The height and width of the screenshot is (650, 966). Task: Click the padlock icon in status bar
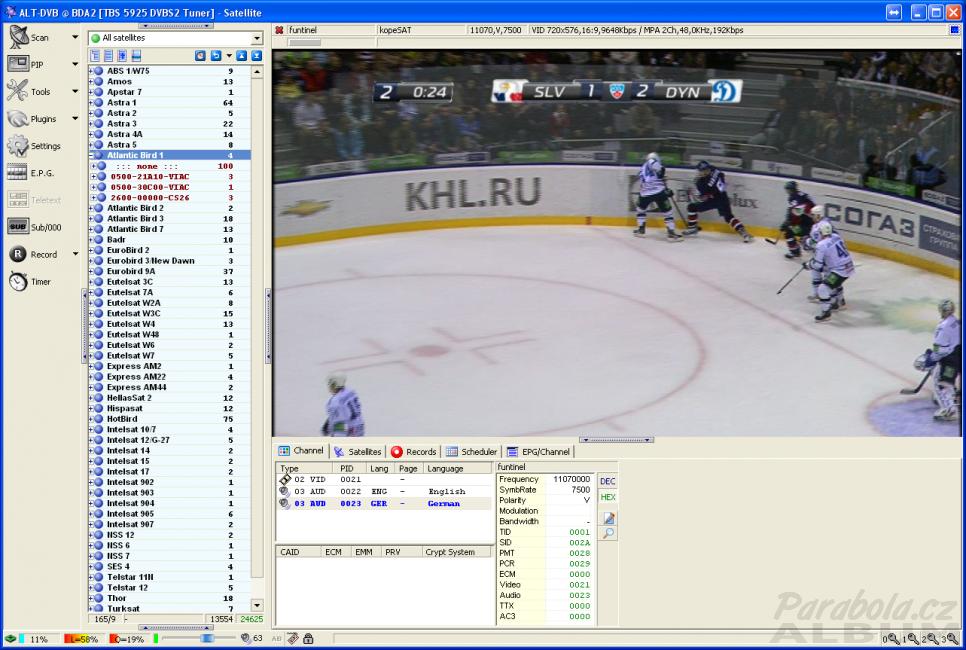308,638
